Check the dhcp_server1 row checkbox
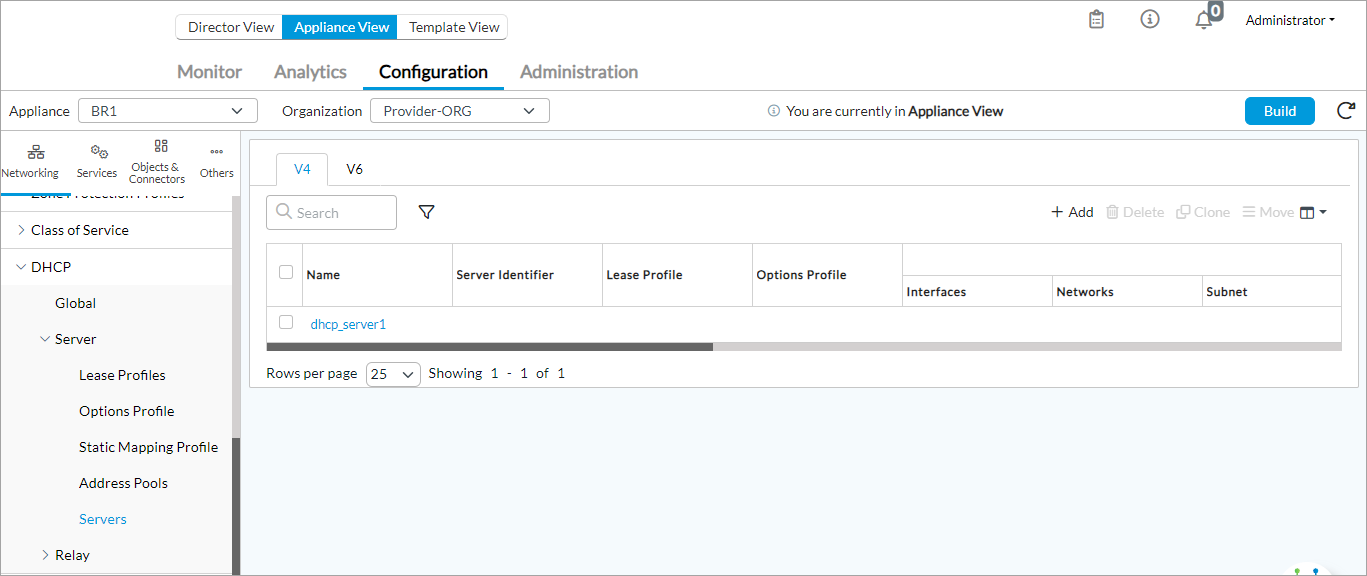Viewport: 1367px width, 576px height. pyautogui.click(x=286, y=322)
